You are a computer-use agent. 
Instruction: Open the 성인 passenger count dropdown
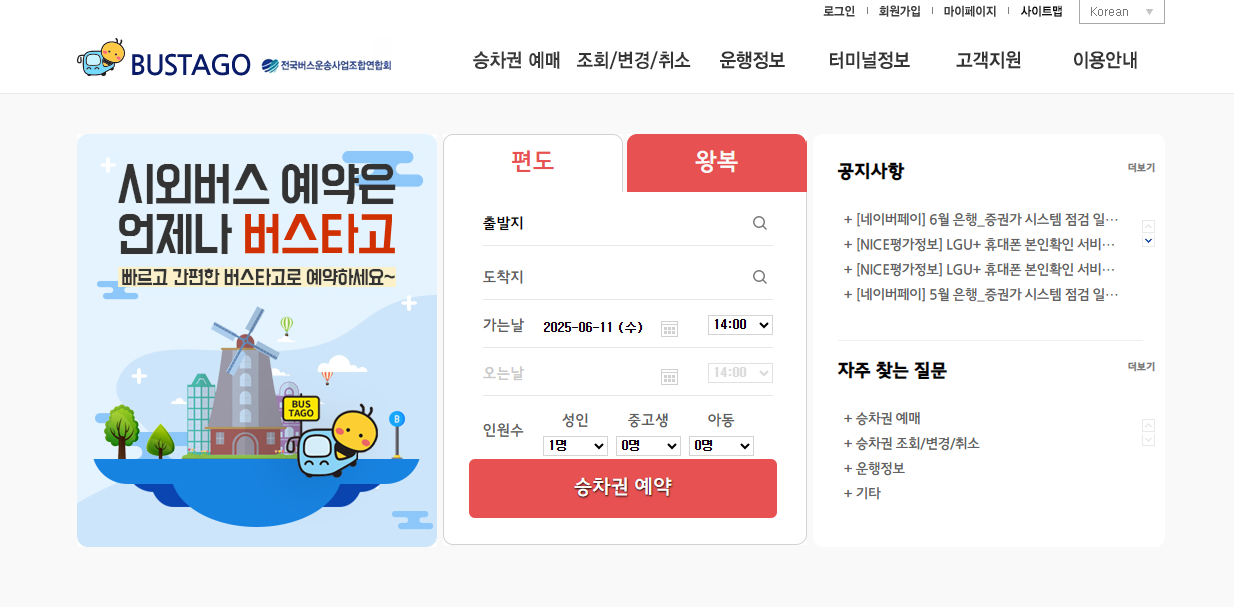coord(575,446)
